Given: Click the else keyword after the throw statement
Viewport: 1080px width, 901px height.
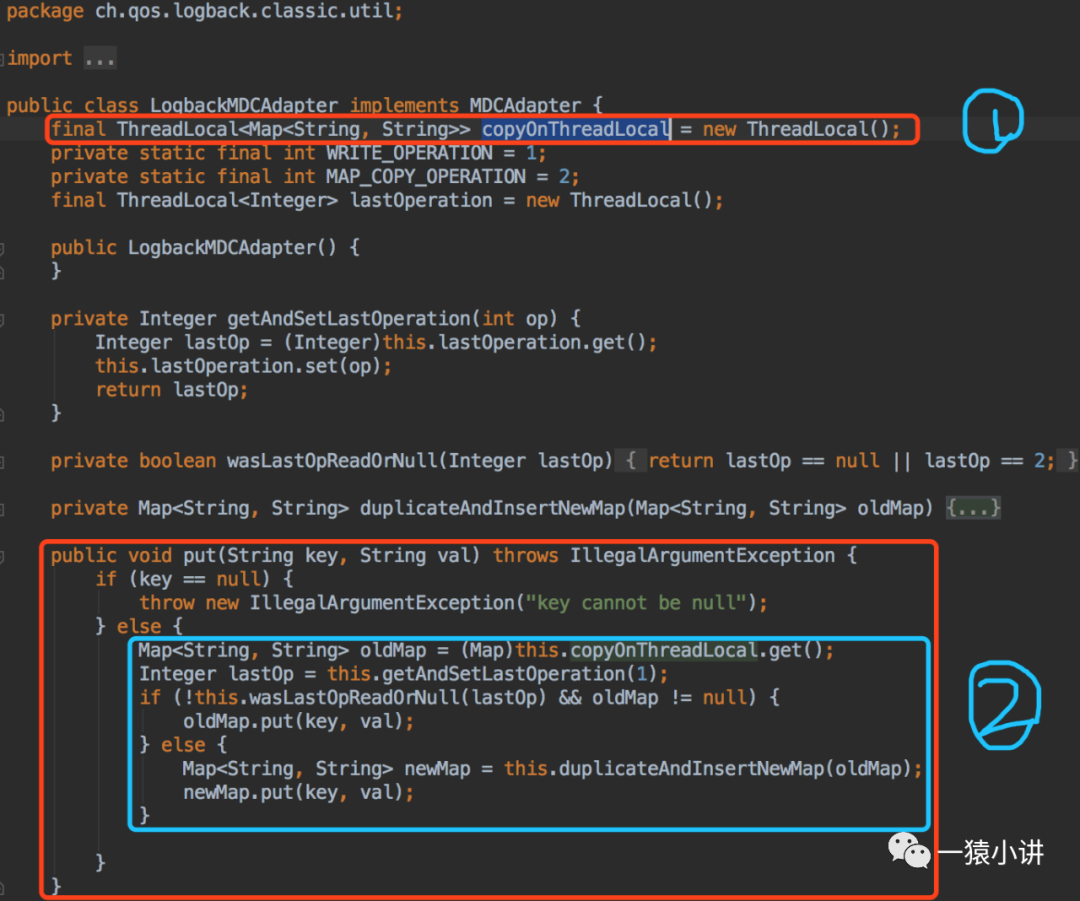Looking at the screenshot, I should click(x=139, y=627).
